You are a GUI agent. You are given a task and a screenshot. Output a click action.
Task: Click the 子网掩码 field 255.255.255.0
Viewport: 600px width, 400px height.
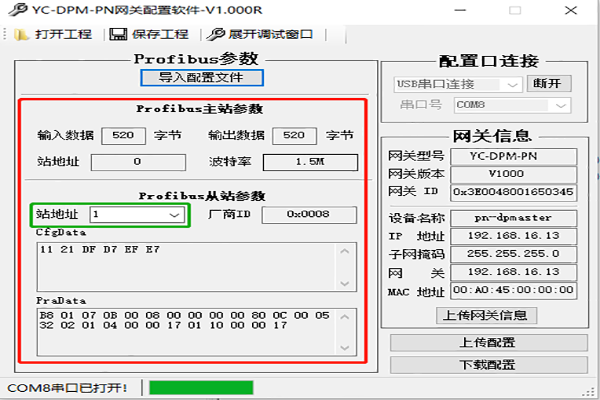coord(514,254)
